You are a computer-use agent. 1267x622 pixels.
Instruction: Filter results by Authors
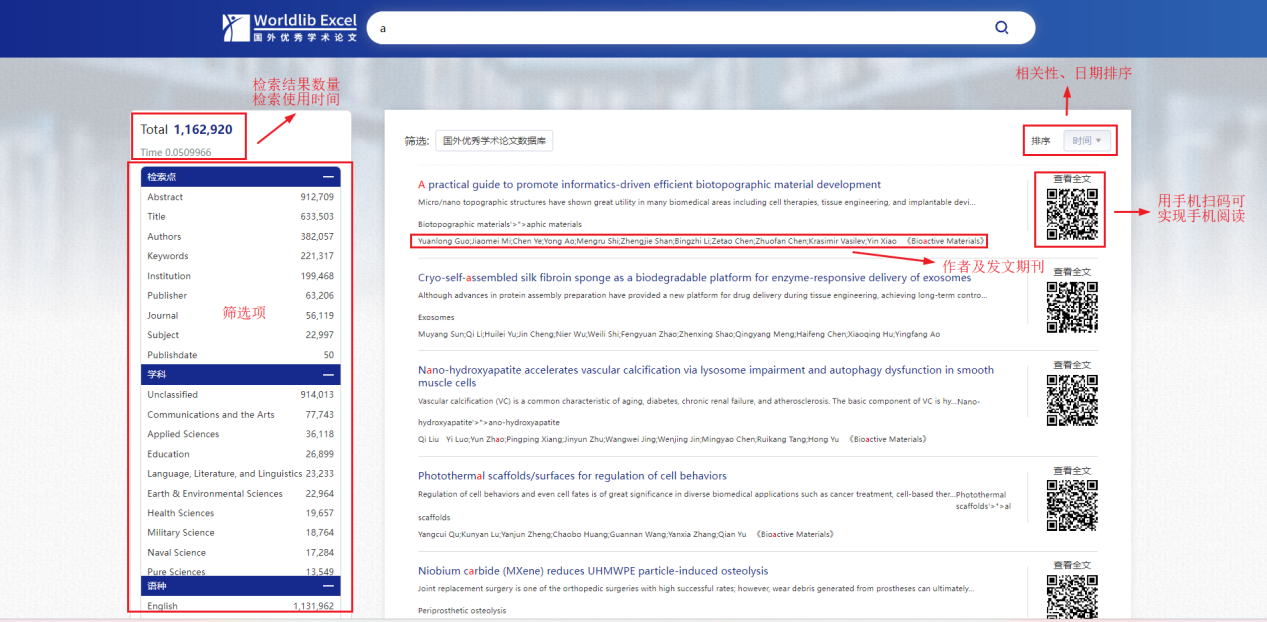coord(164,237)
